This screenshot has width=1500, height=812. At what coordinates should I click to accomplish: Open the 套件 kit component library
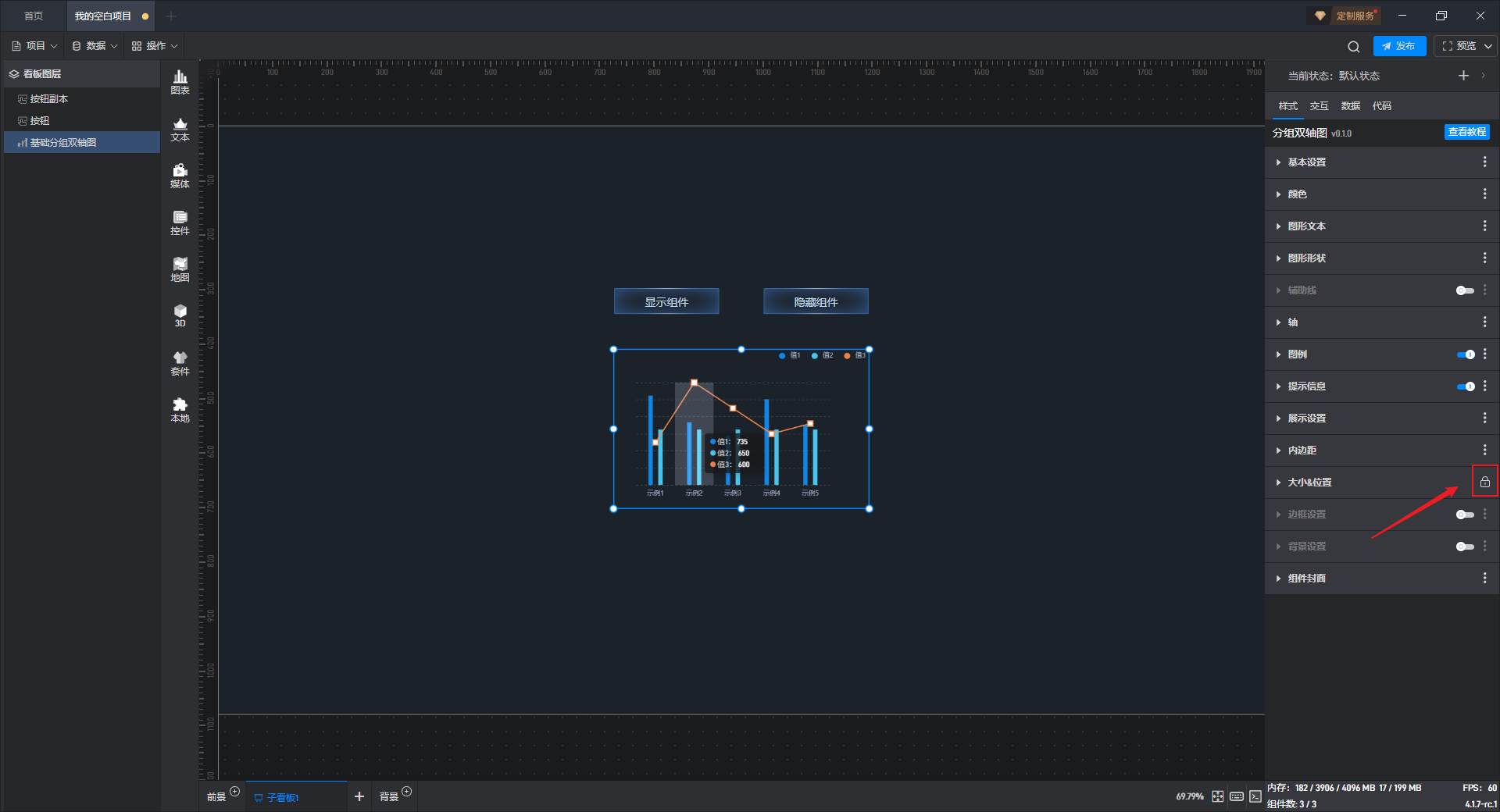180,363
